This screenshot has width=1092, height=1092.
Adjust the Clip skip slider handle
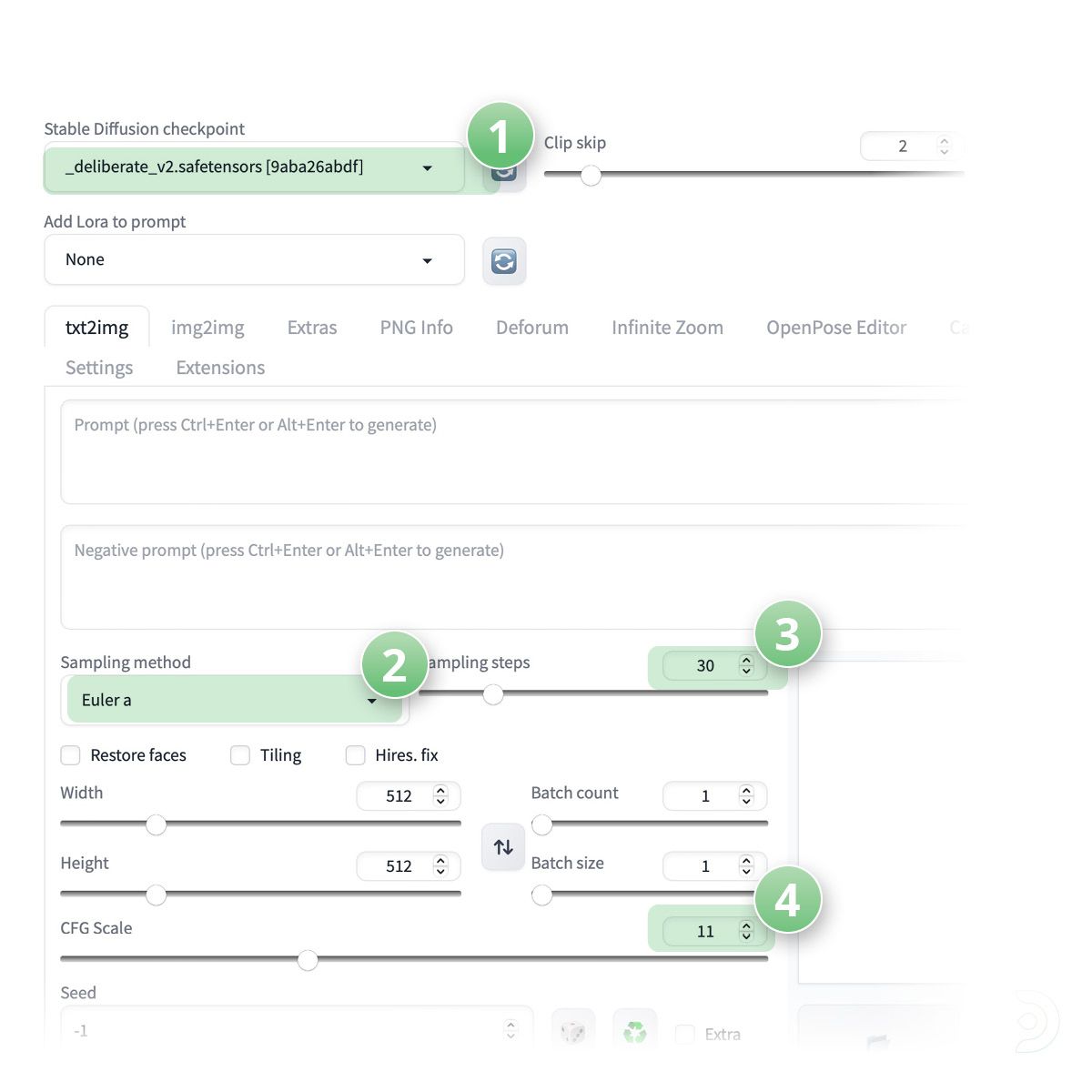point(591,176)
